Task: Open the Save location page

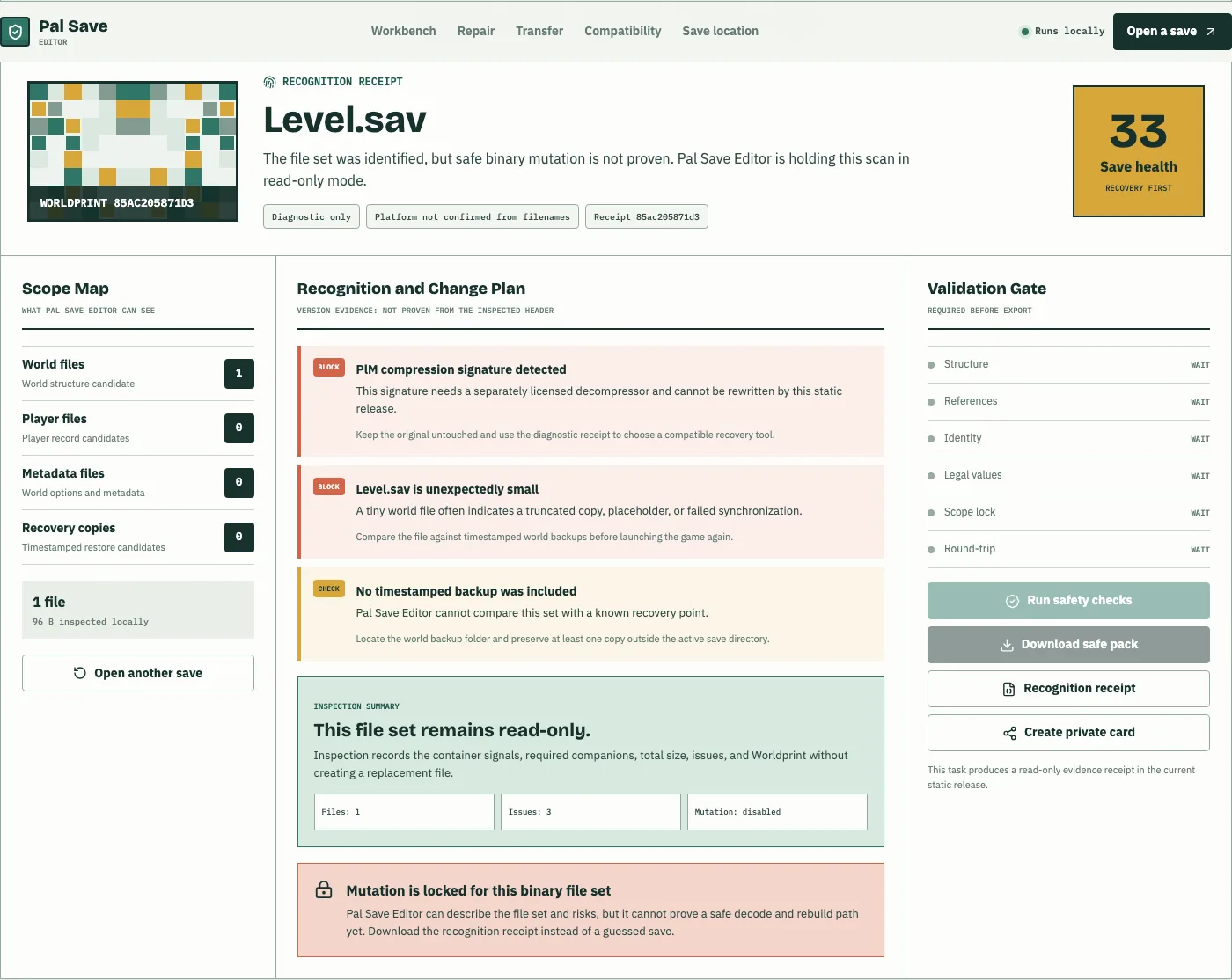Action: [x=721, y=31]
